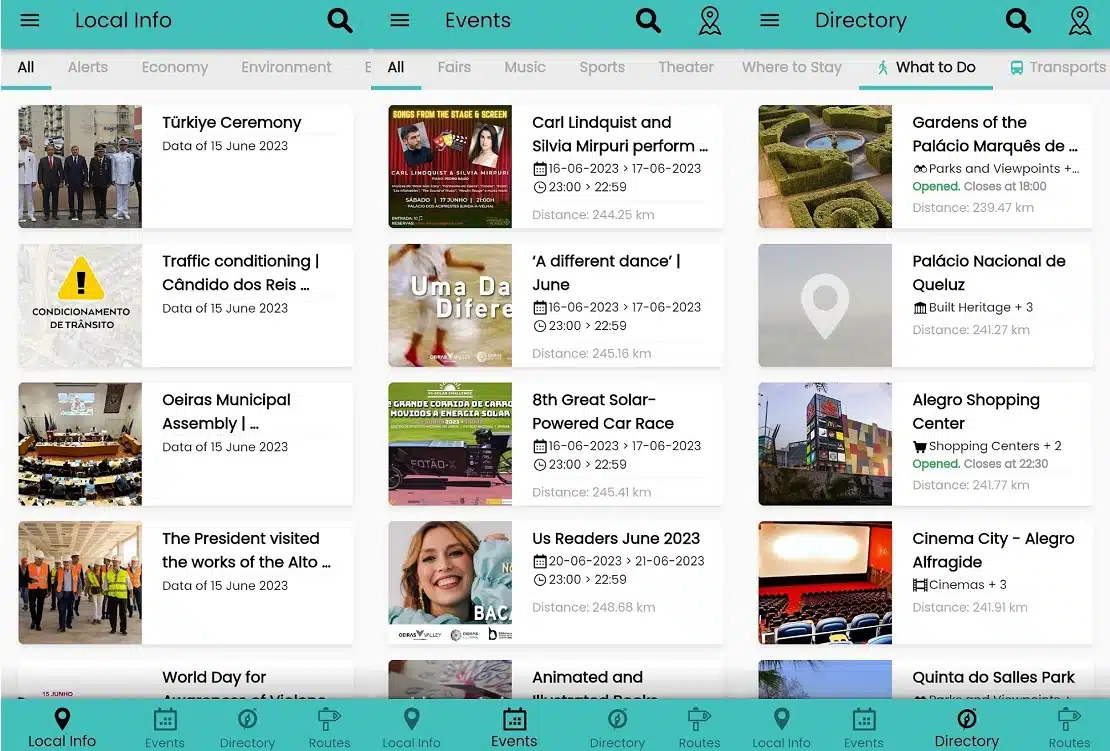Switch to Sports events tab
The image size is (1110, 751).
point(602,67)
